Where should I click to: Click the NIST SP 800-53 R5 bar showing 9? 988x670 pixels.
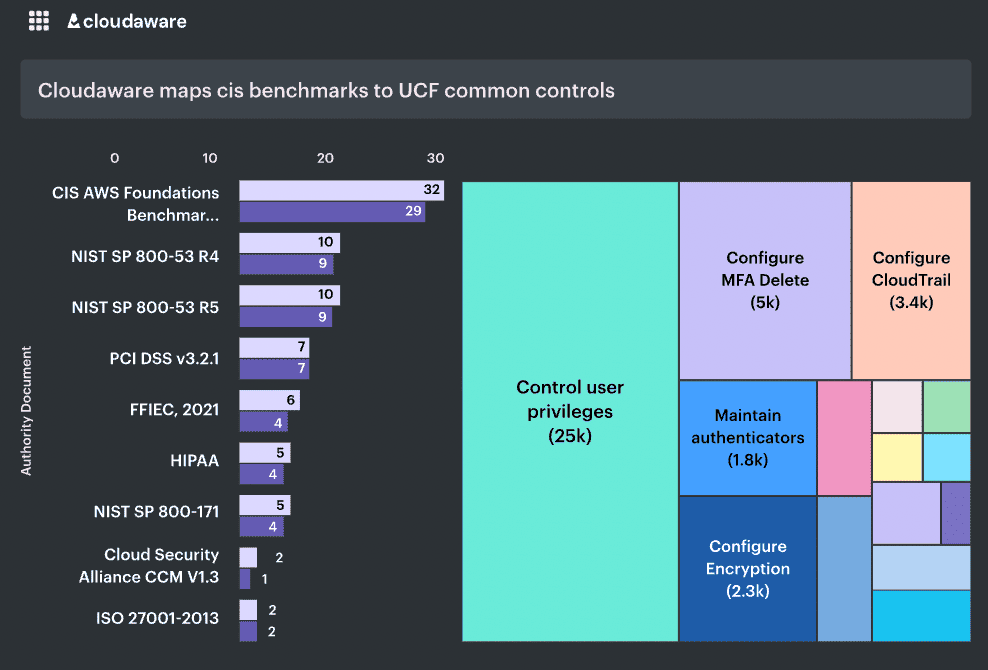(x=285, y=316)
